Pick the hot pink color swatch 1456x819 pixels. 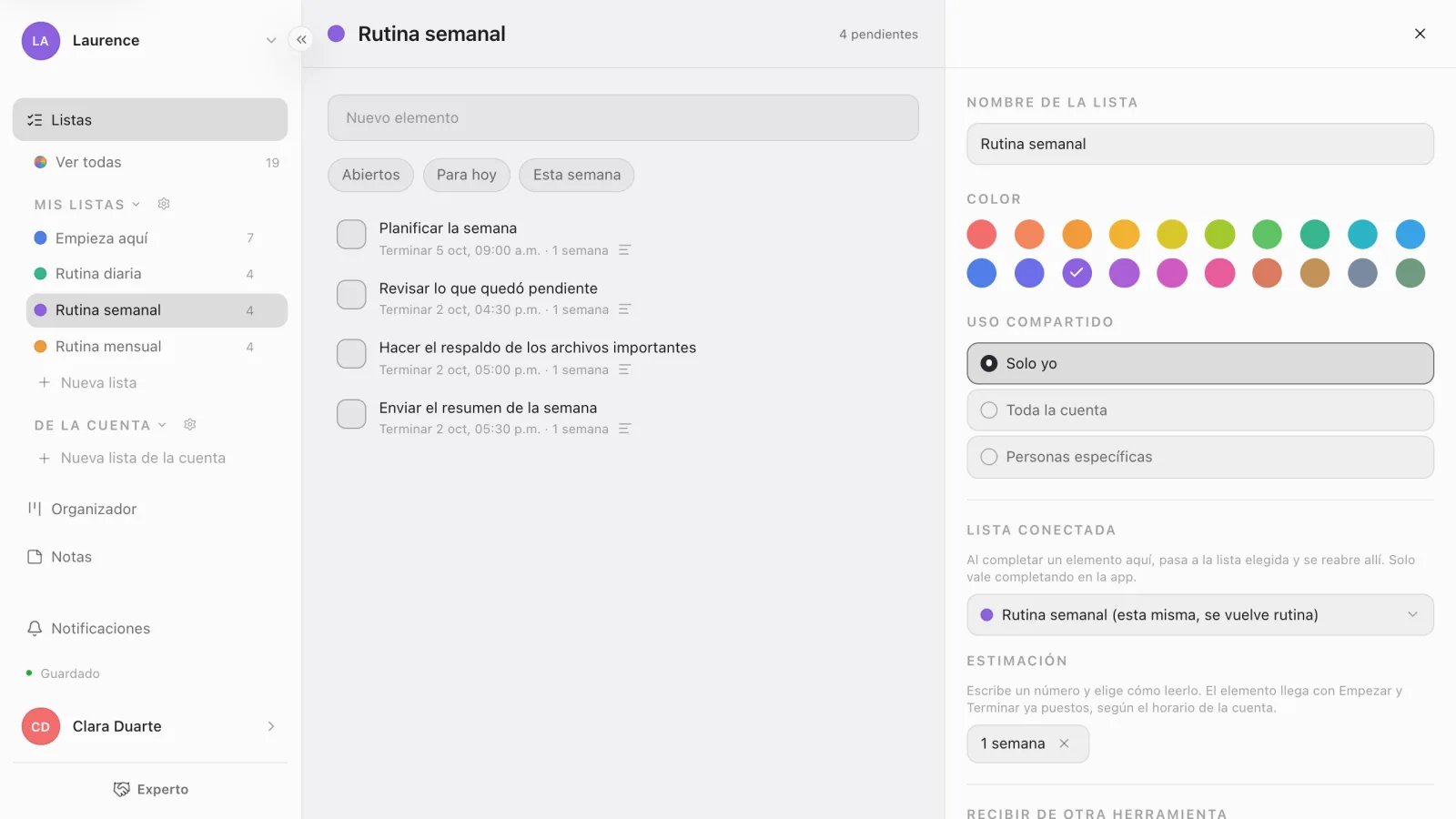click(1219, 273)
